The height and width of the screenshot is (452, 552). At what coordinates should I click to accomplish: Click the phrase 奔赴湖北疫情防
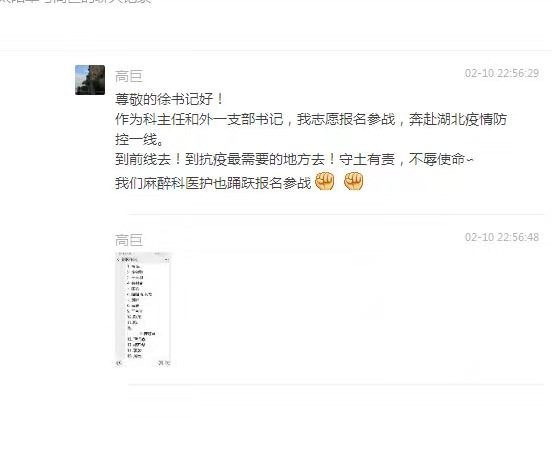point(458,119)
